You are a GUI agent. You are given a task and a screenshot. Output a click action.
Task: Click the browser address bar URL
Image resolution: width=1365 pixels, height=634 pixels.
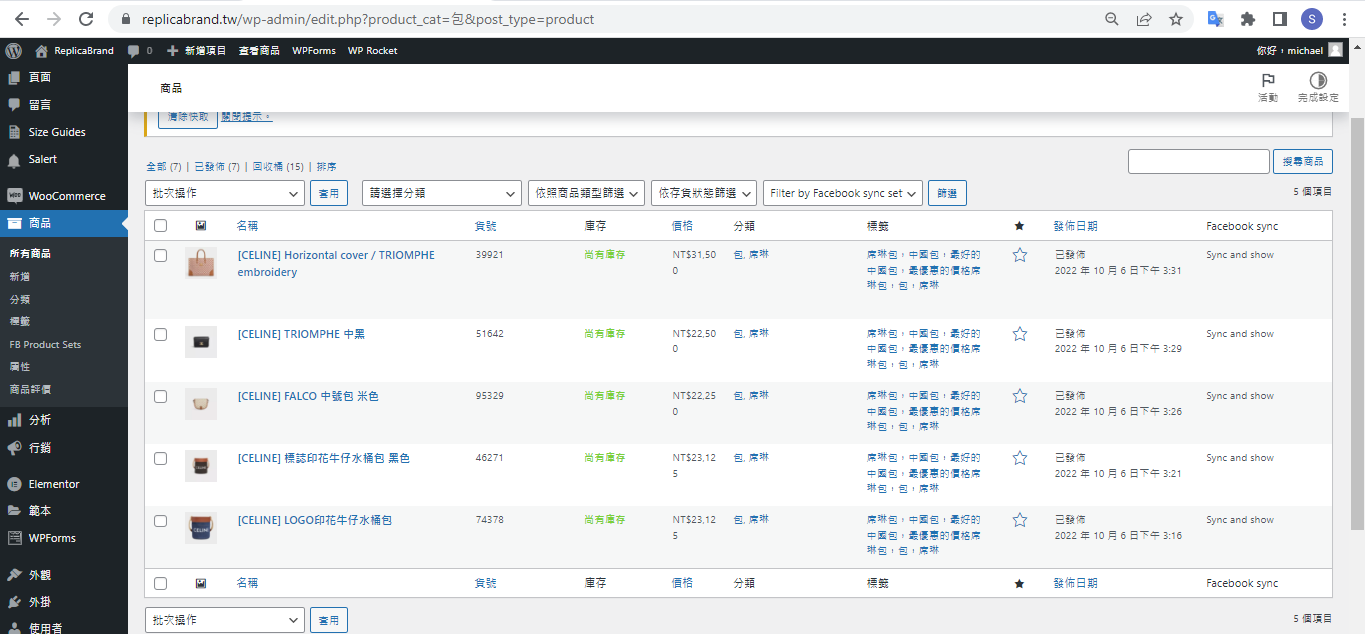coord(368,19)
